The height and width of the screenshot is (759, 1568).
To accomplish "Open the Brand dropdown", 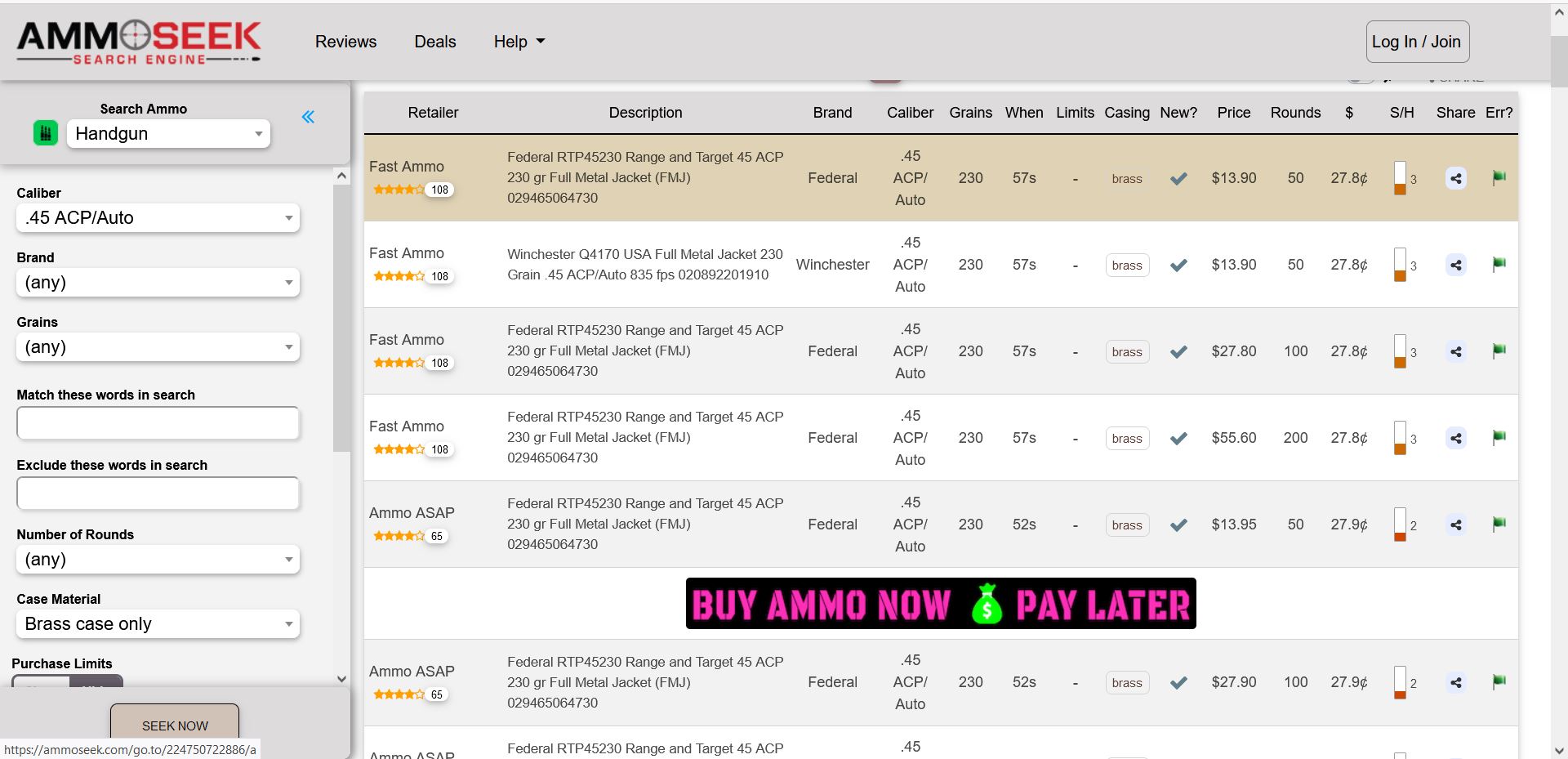I will (158, 283).
